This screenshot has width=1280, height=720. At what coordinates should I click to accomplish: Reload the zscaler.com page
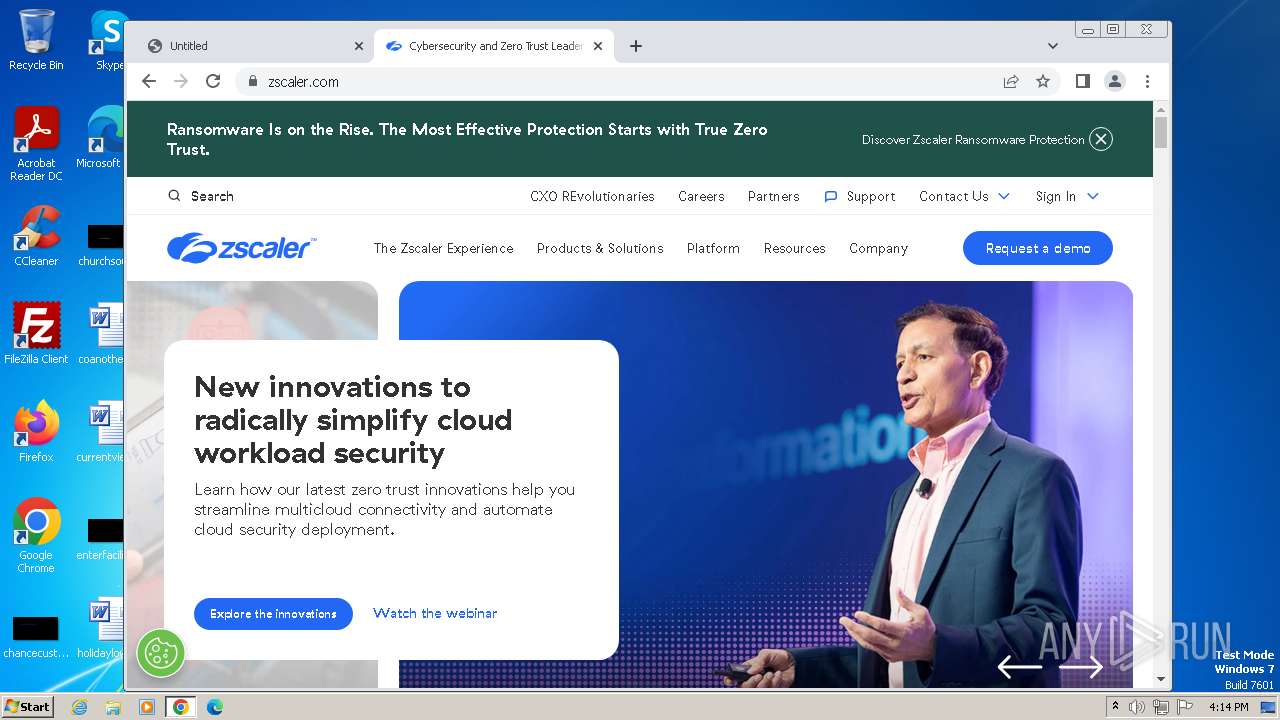(x=213, y=81)
